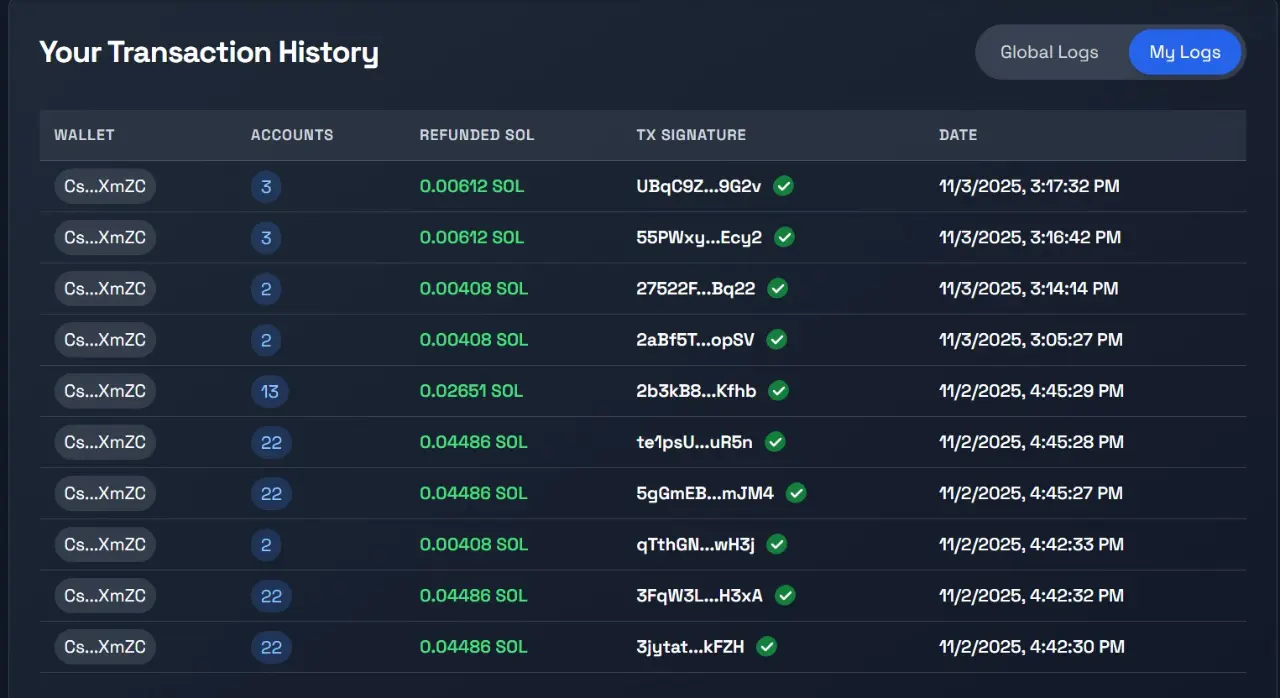This screenshot has width=1280, height=698.
Task: Click verified check icon next to 55PWxy...Ecy2
Action: click(784, 237)
